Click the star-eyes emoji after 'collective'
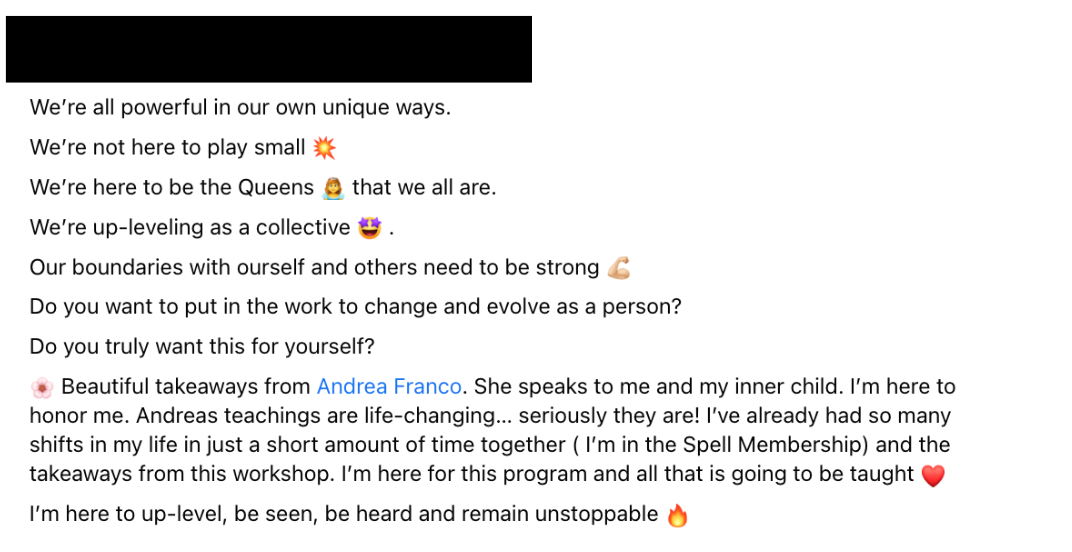The width and height of the screenshot is (1072, 552). tap(369, 227)
